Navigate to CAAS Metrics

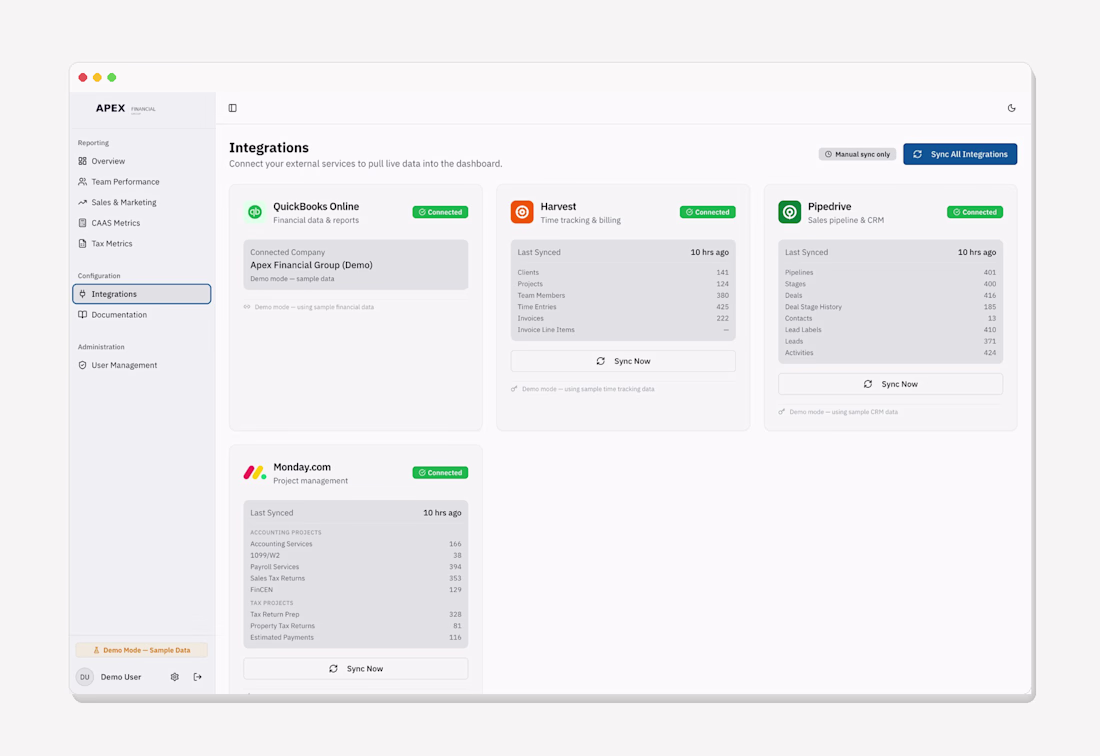(115, 223)
